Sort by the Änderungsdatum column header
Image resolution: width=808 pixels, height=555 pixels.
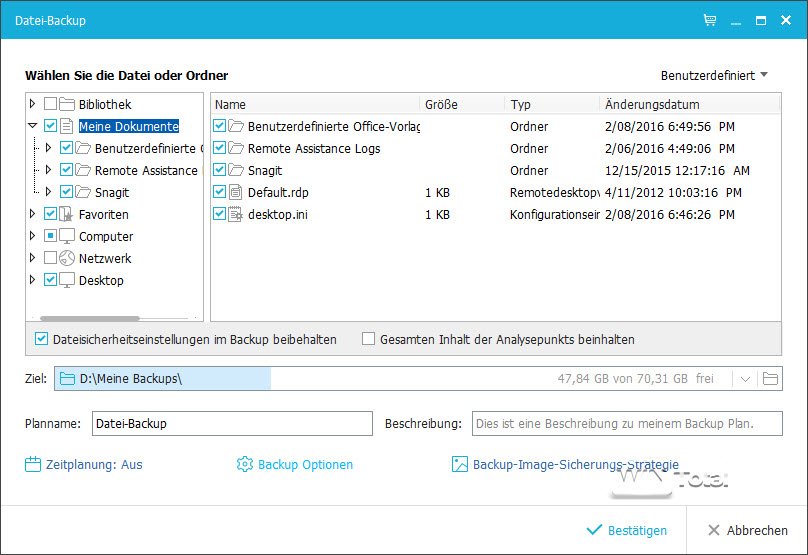tap(690, 104)
